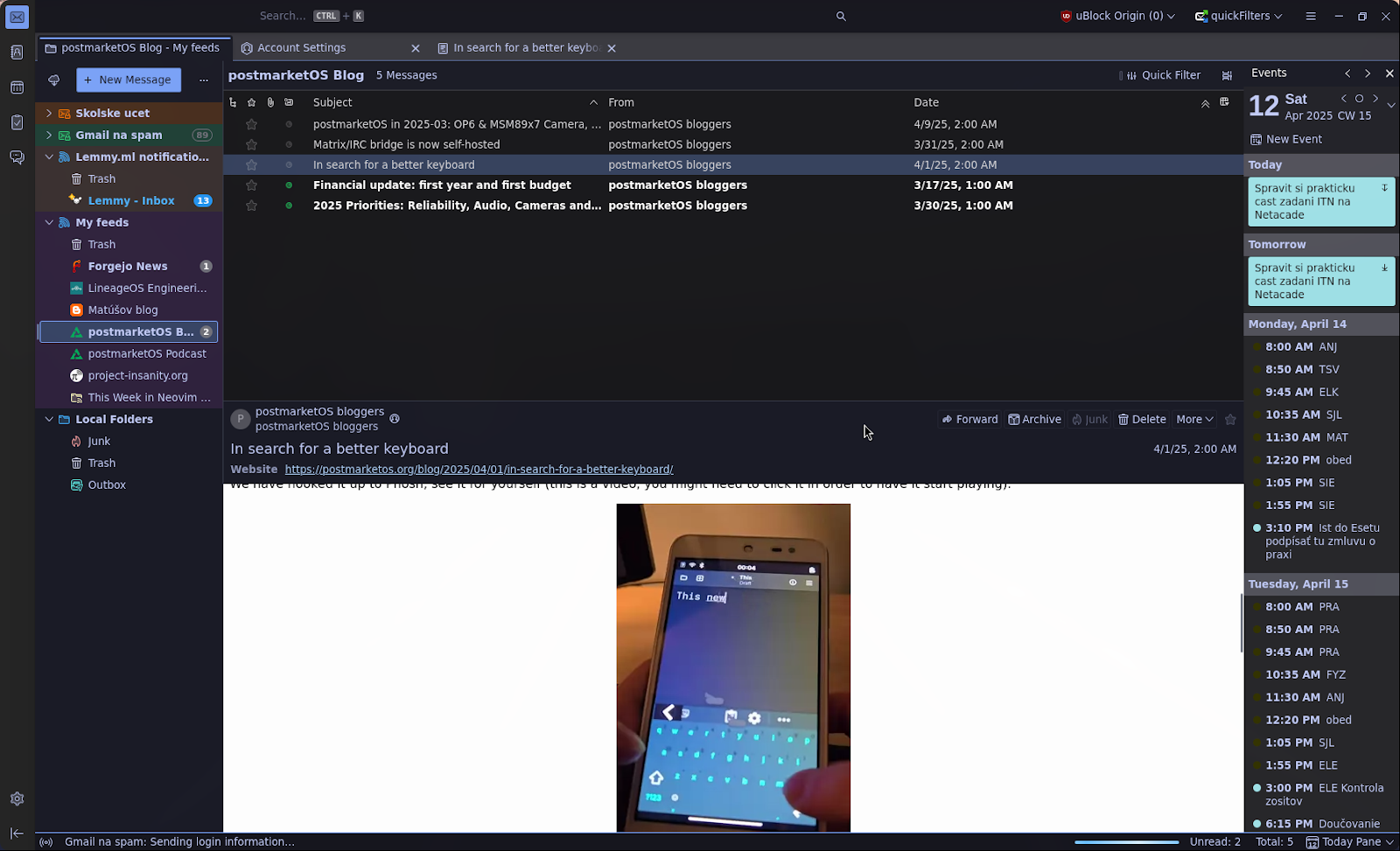
Task: Switch to postmarketOS Blog tab
Action: tap(135, 48)
